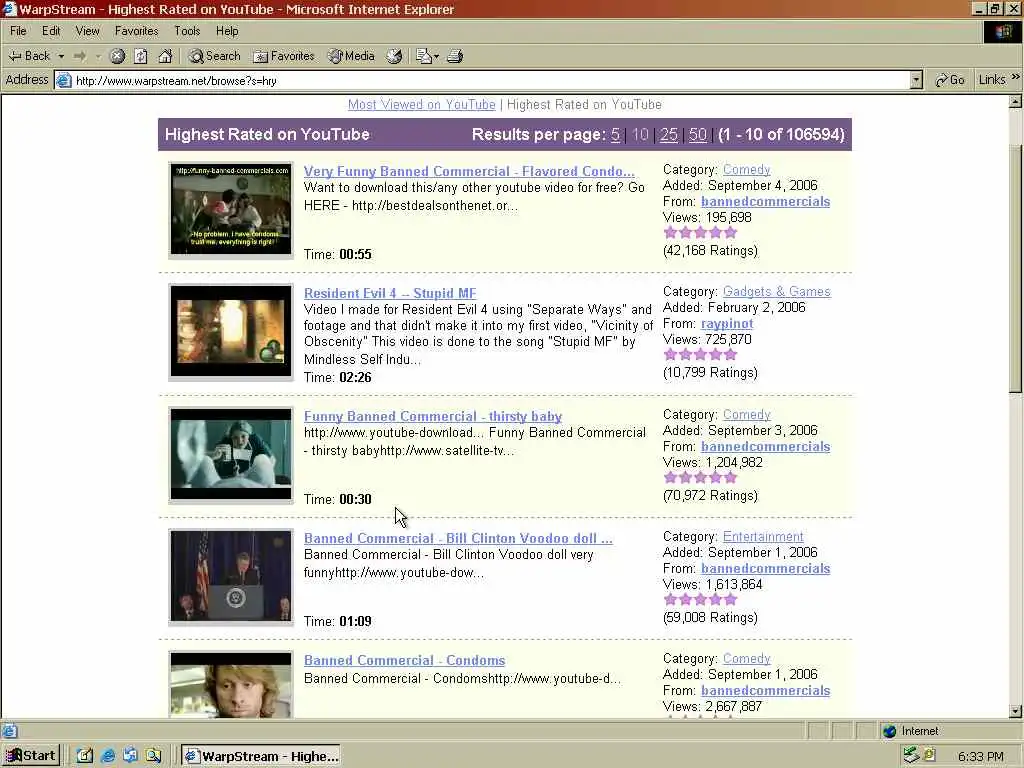Click the Bill Clinton podium thumbnail
The width and height of the screenshot is (1024, 768).
click(231, 576)
